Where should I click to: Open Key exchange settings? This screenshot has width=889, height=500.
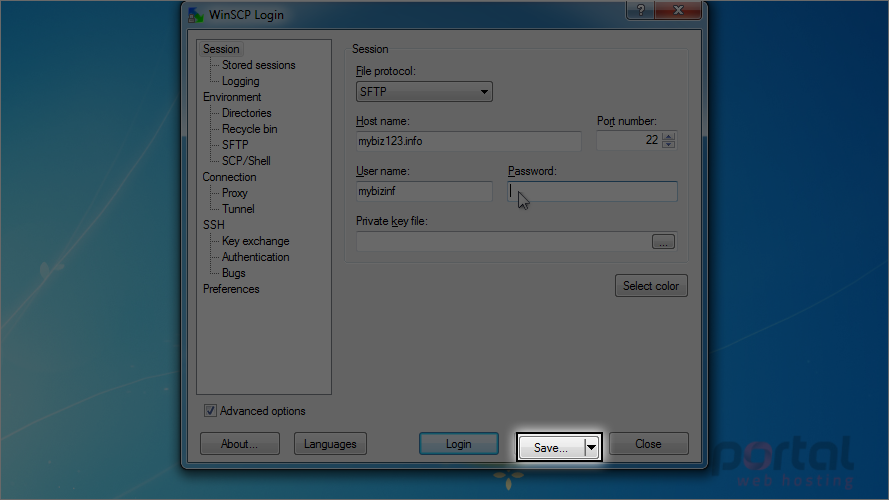256,241
